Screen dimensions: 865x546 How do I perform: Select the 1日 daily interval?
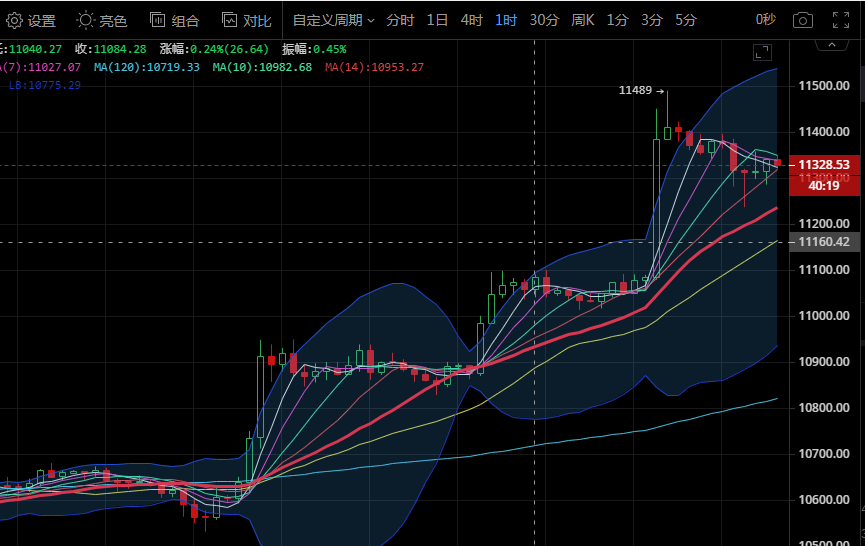pyautogui.click(x=437, y=20)
